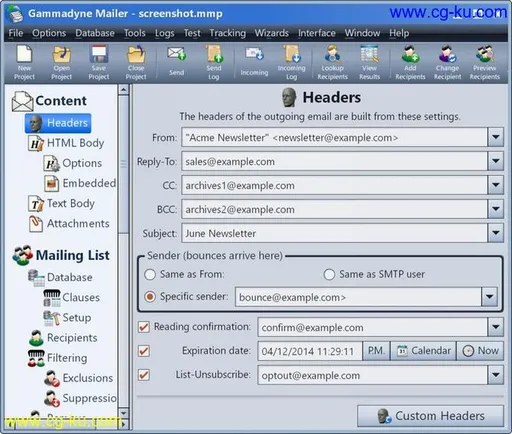Open HTML Body in the sidebar
512x434 pixels.
click(x=66, y=143)
